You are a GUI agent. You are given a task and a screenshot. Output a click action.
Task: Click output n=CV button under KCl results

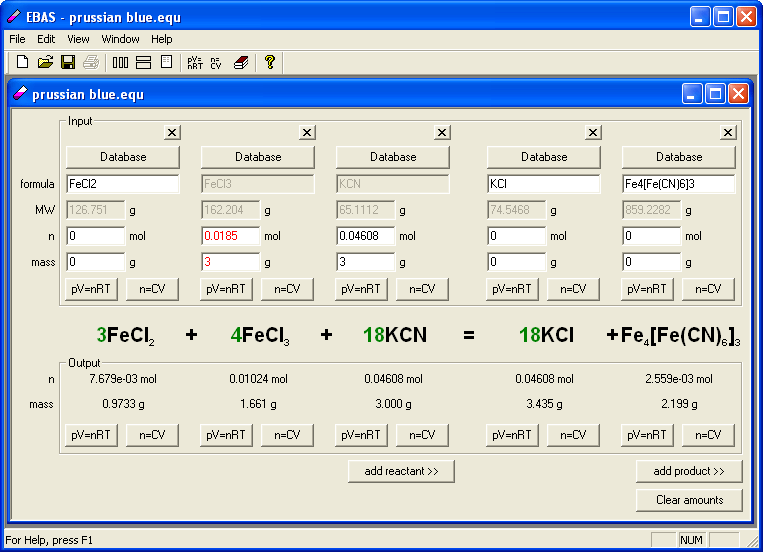pyautogui.click(x=573, y=435)
